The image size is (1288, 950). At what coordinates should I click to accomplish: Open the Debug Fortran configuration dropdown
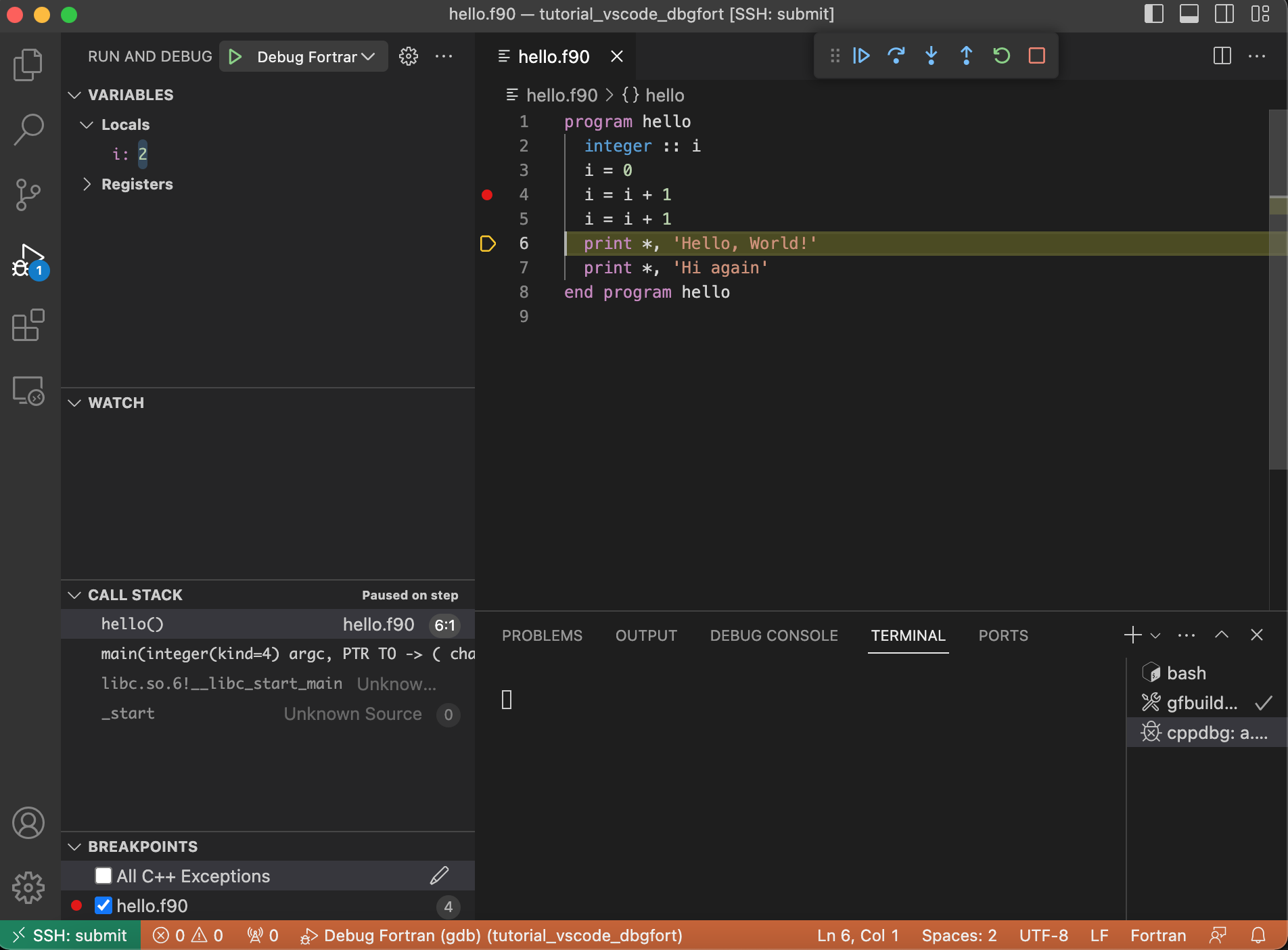point(315,57)
